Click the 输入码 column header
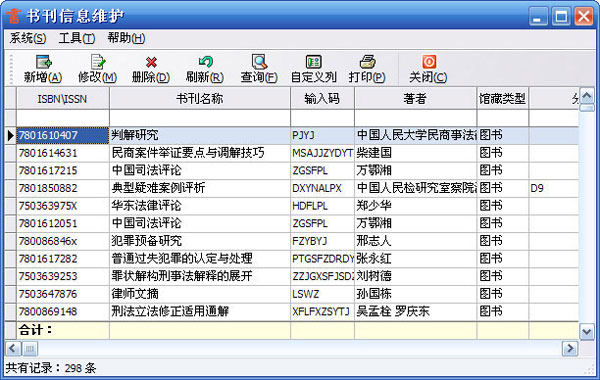The height and width of the screenshot is (380, 600). click(x=322, y=99)
